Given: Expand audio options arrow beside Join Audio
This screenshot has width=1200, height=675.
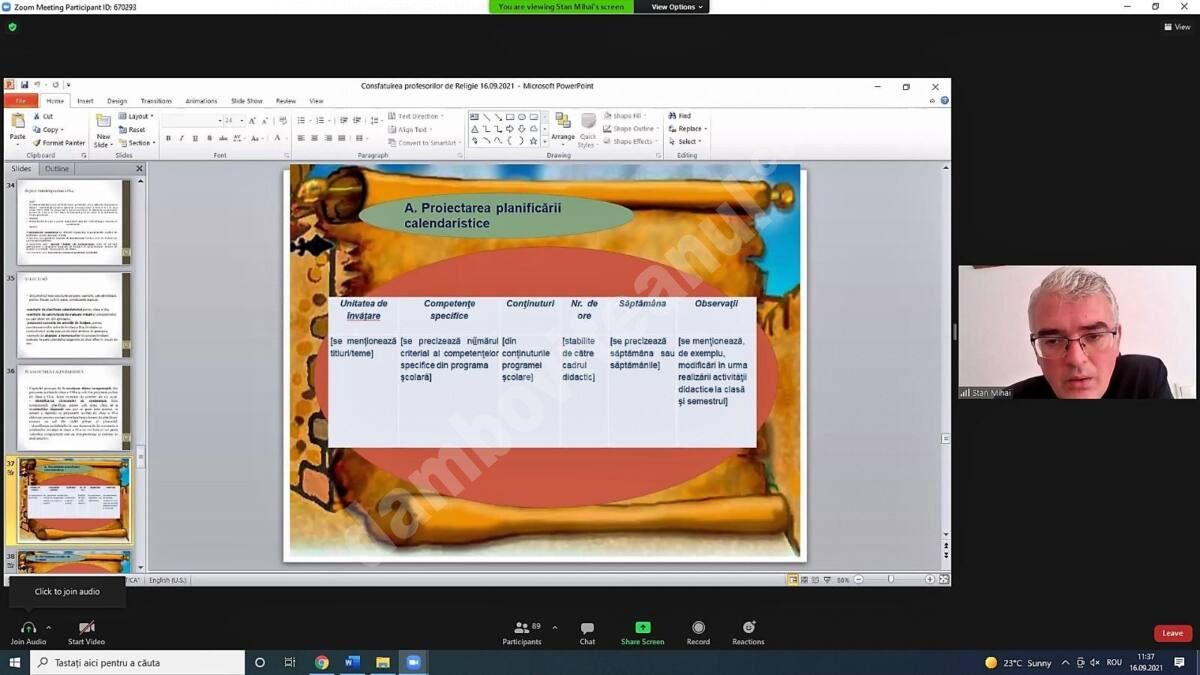Looking at the screenshot, I should 48,628.
